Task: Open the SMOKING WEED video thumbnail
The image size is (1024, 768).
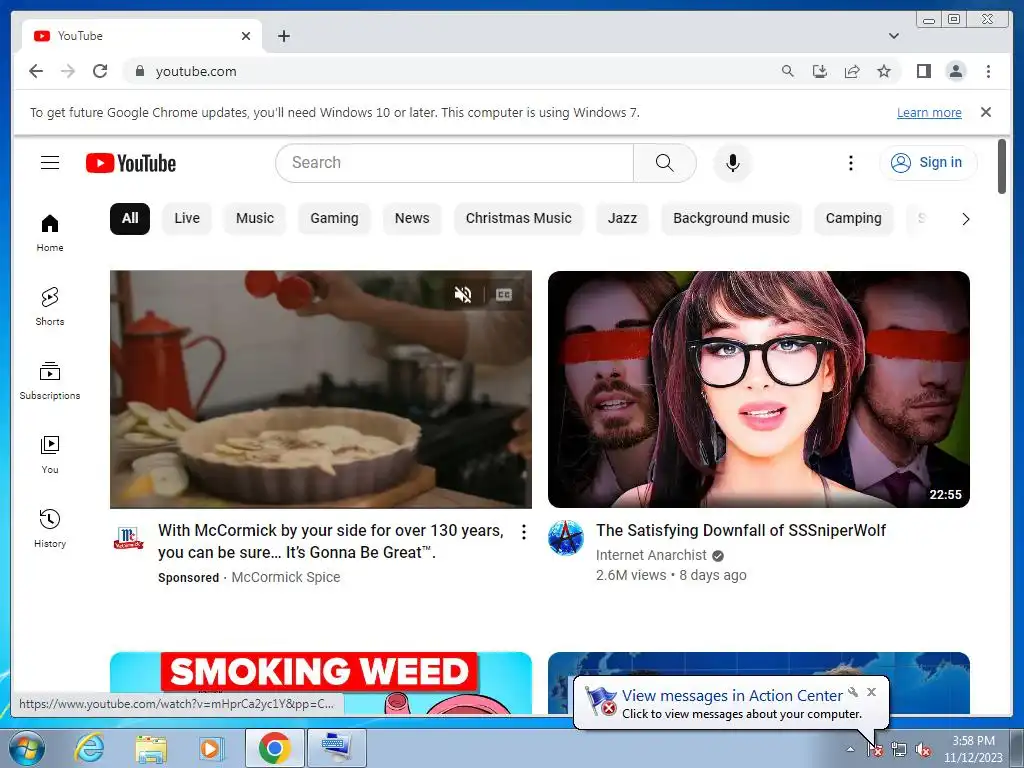Action: tap(321, 683)
